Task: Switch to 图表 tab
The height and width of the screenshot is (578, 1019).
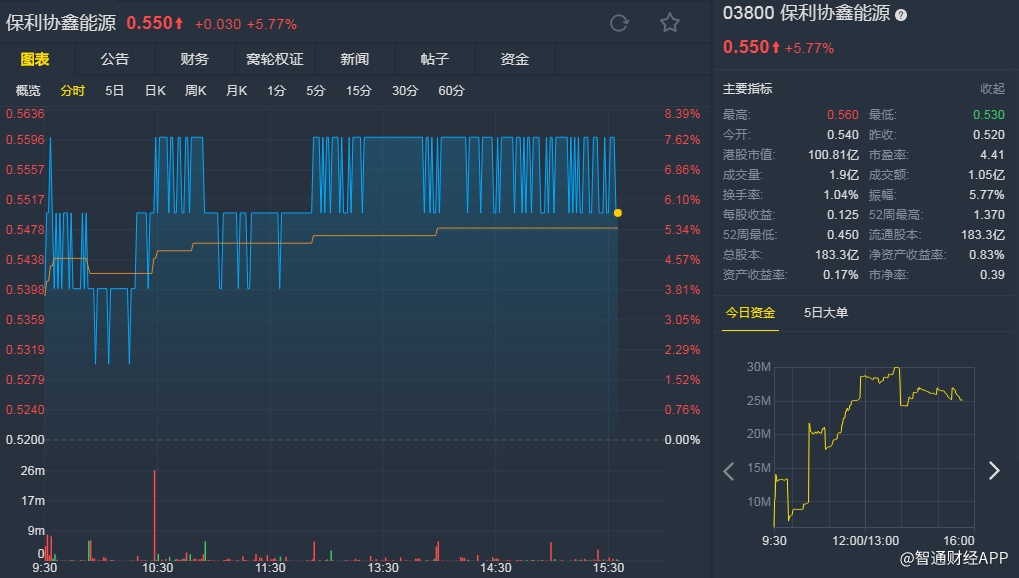Action: click(x=35, y=59)
